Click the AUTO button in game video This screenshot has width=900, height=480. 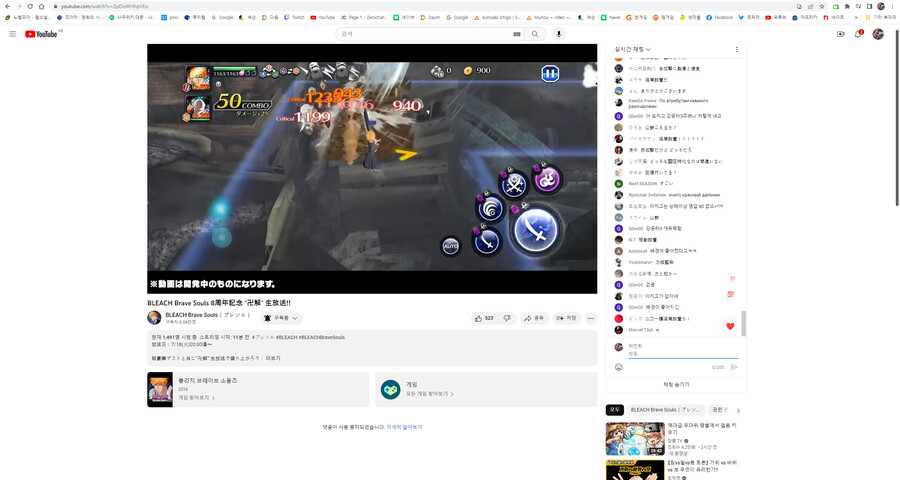(451, 246)
